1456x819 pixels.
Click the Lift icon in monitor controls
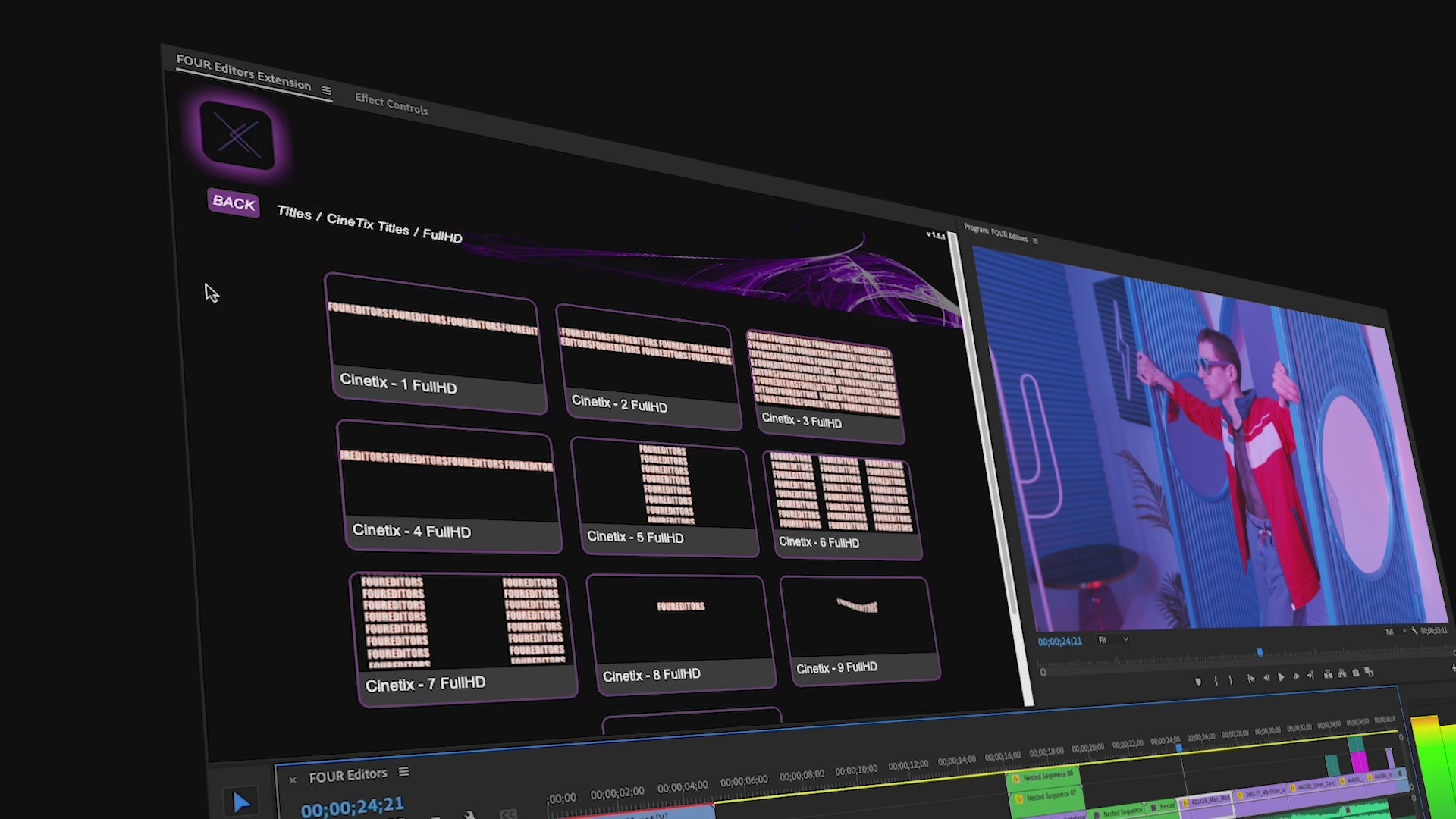[1328, 674]
